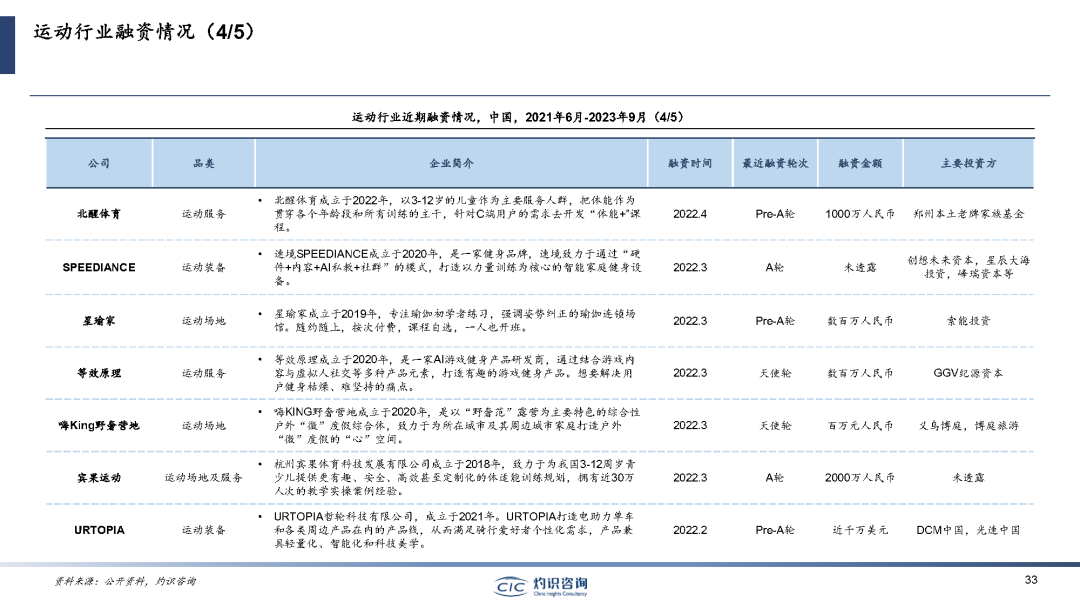Select the company name 星瑜家

99,321
